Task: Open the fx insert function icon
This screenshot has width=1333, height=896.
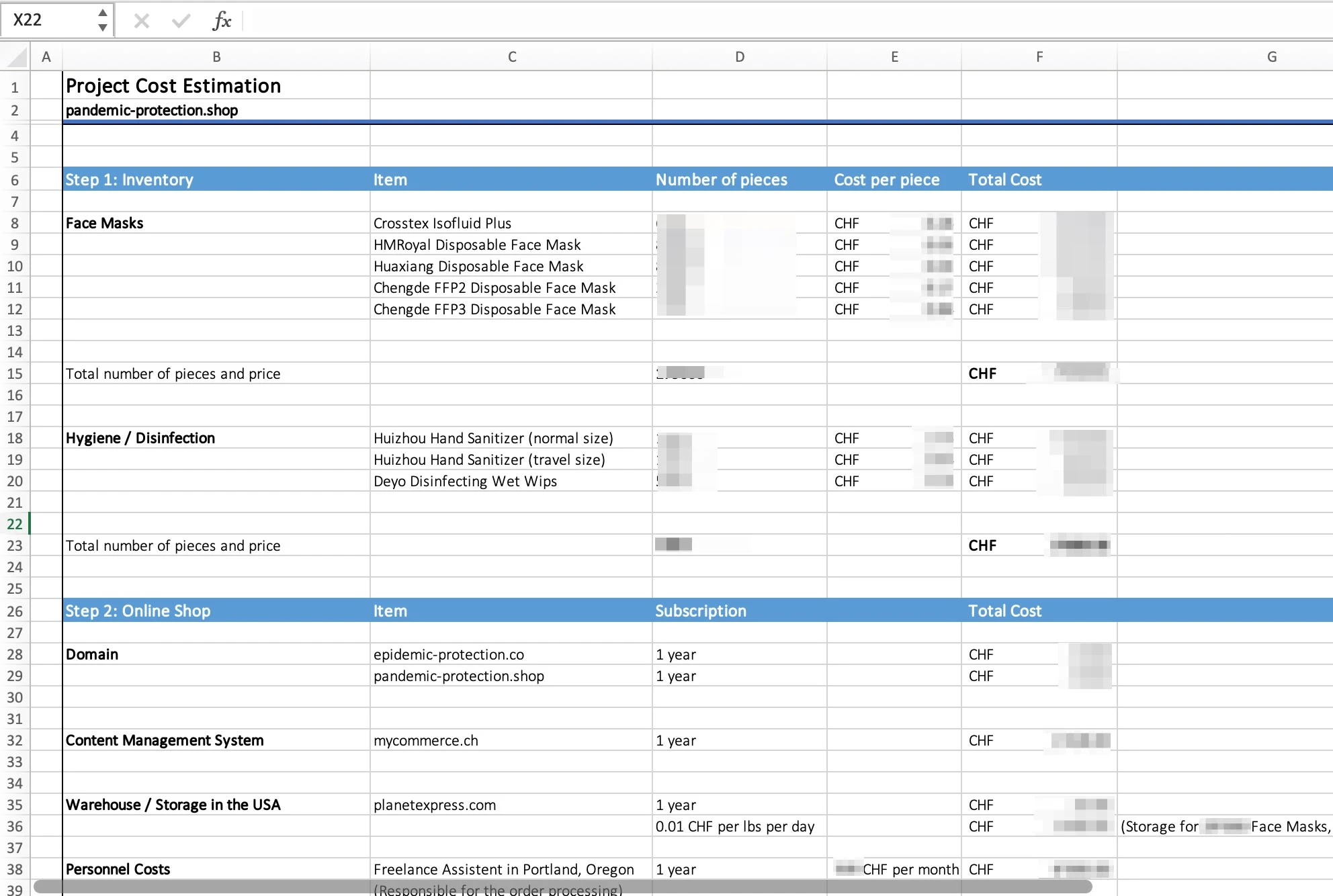Action: click(222, 21)
